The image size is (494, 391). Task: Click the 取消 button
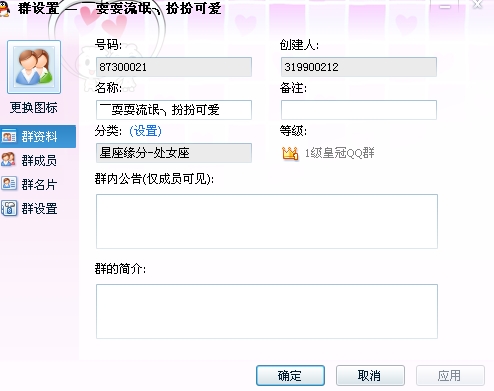click(x=370, y=376)
